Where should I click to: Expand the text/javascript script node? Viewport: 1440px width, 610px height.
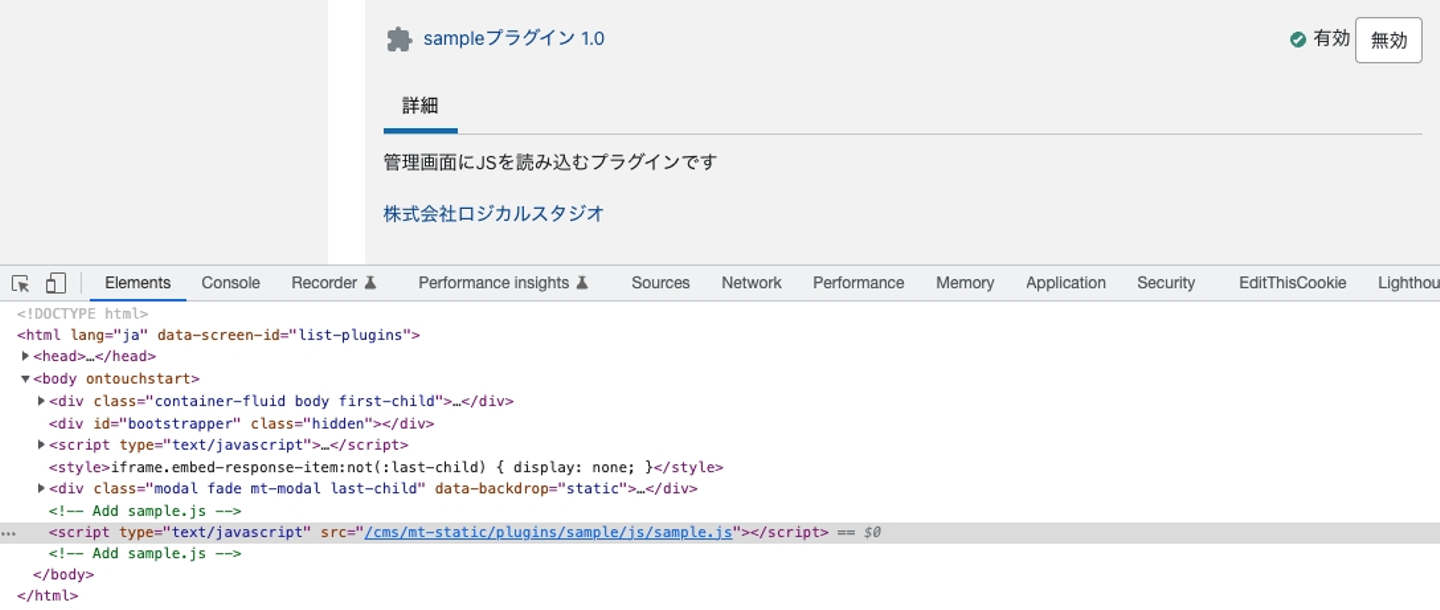coord(42,445)
